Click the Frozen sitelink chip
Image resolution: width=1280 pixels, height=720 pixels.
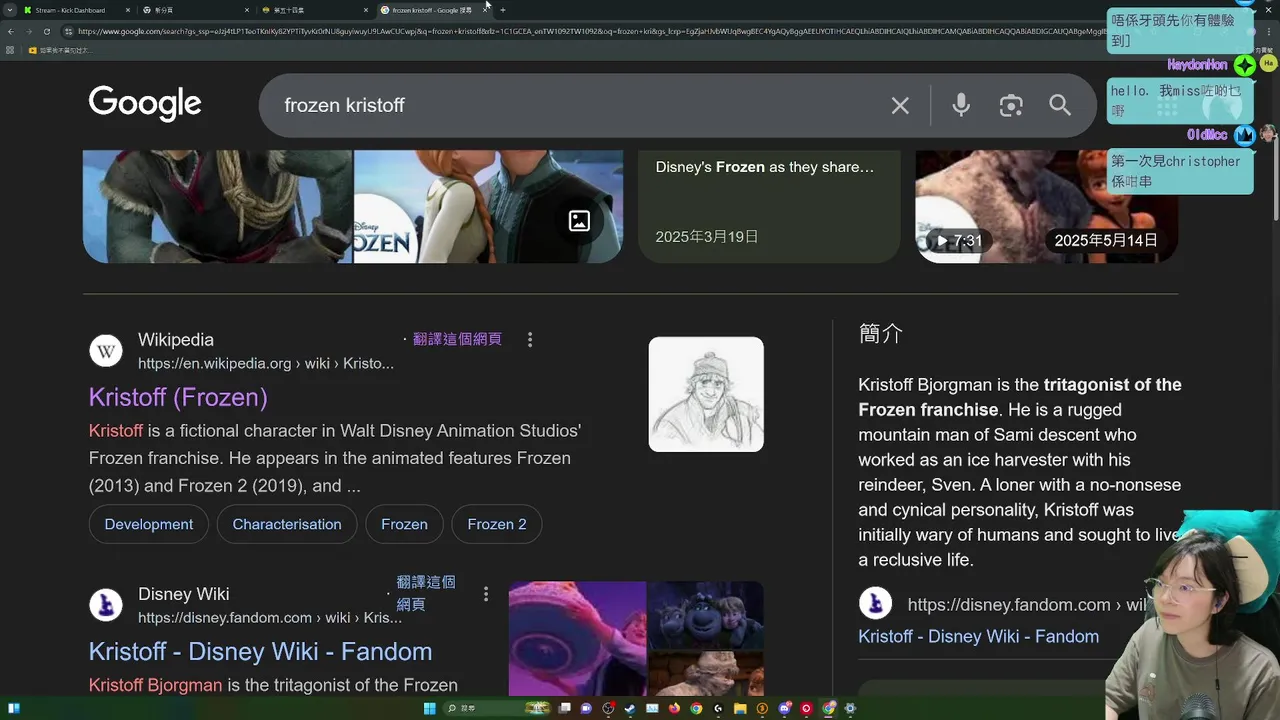pos(404,524)
